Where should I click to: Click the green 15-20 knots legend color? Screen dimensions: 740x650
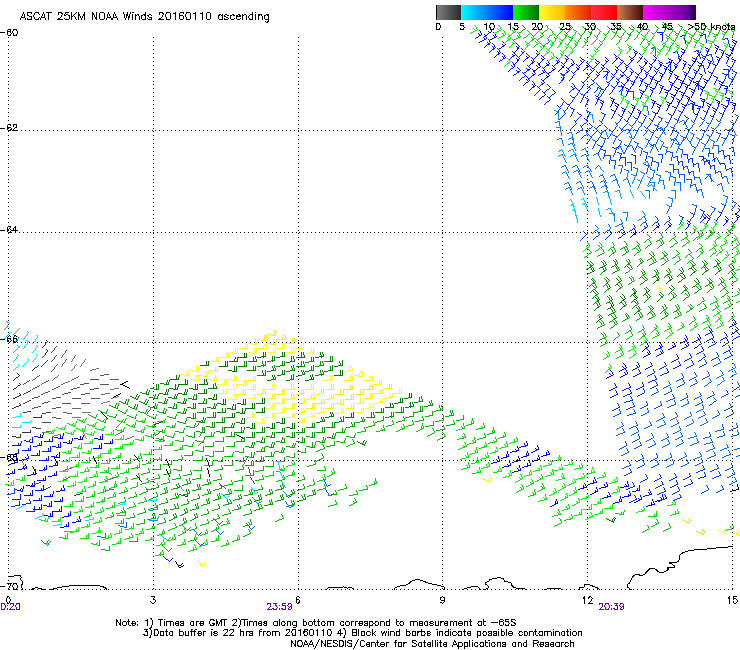526,12
